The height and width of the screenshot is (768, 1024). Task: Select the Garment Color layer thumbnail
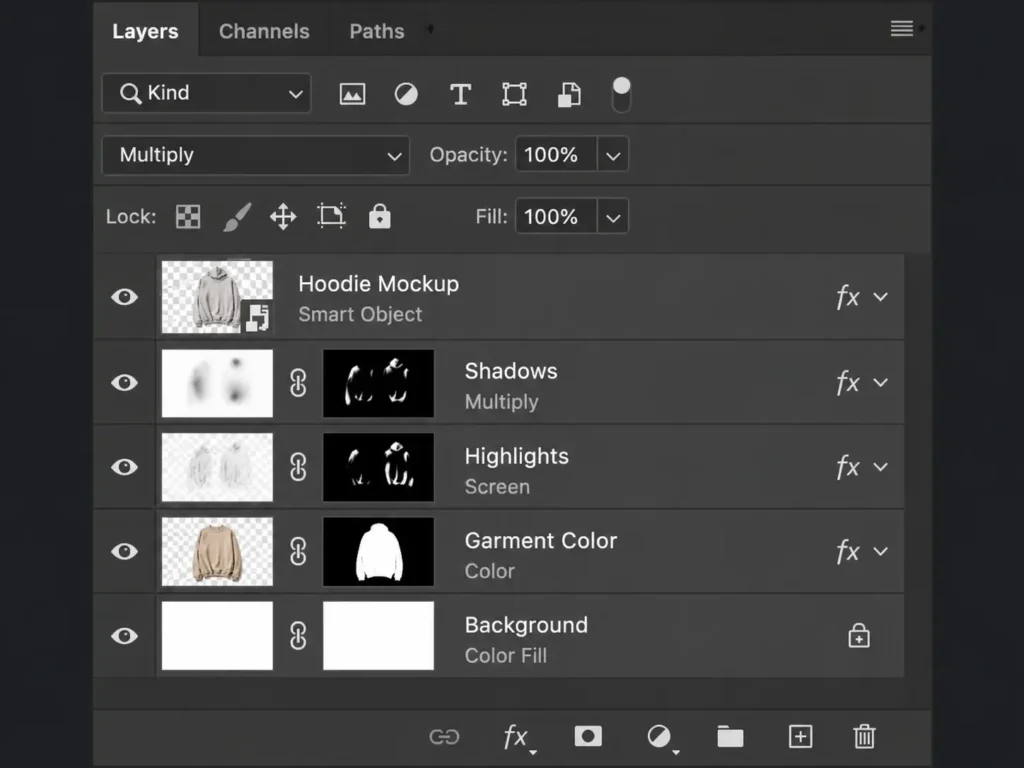217,552
